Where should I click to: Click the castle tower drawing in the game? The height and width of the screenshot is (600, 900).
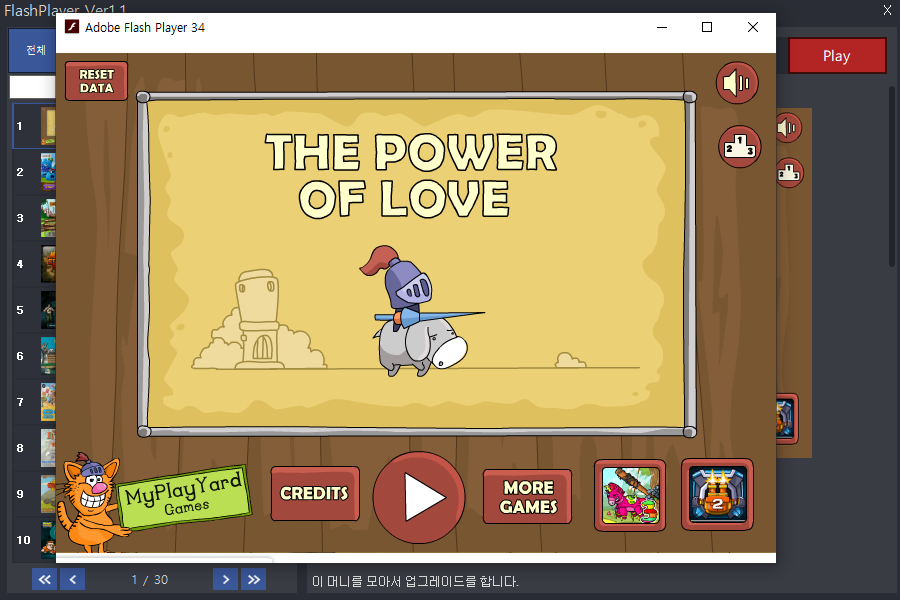pos(259,320)
